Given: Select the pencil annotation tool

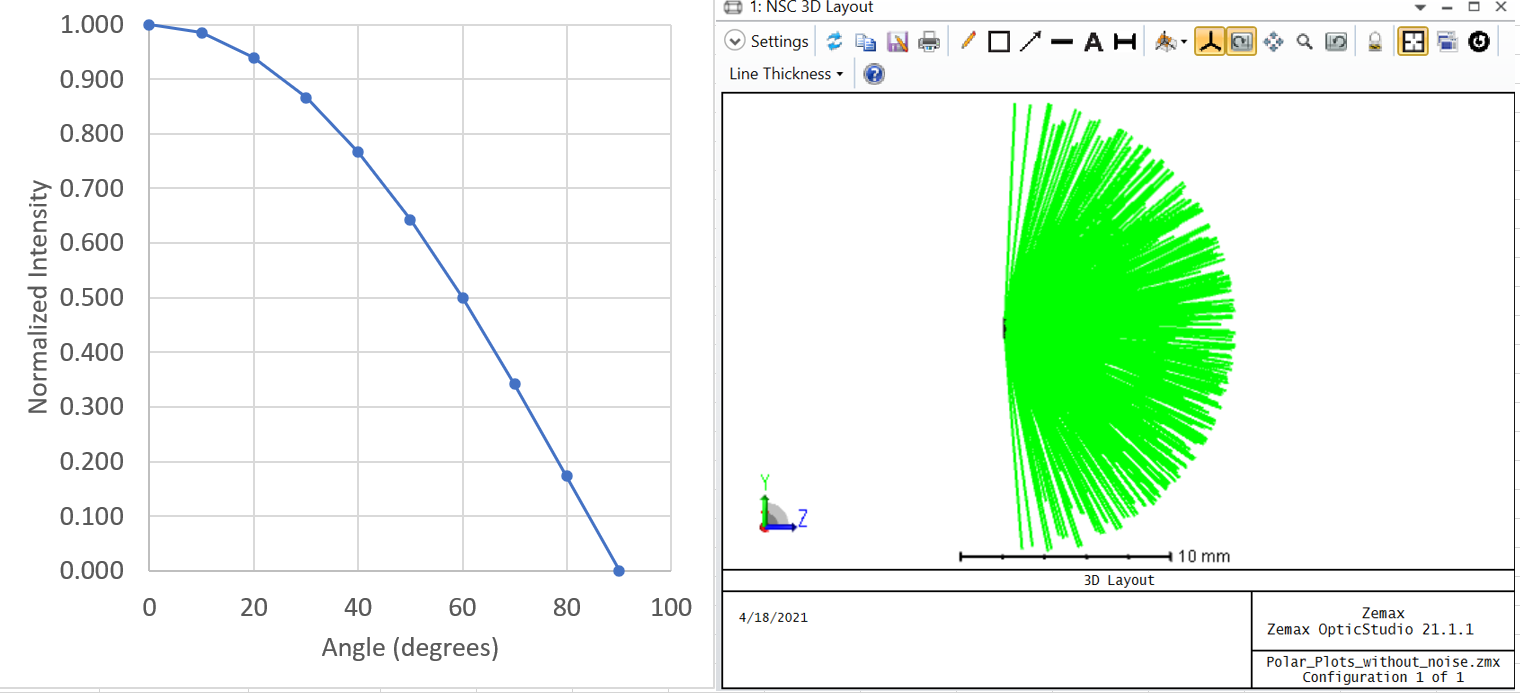Looking at the screenshot, I should click(967, 41).
